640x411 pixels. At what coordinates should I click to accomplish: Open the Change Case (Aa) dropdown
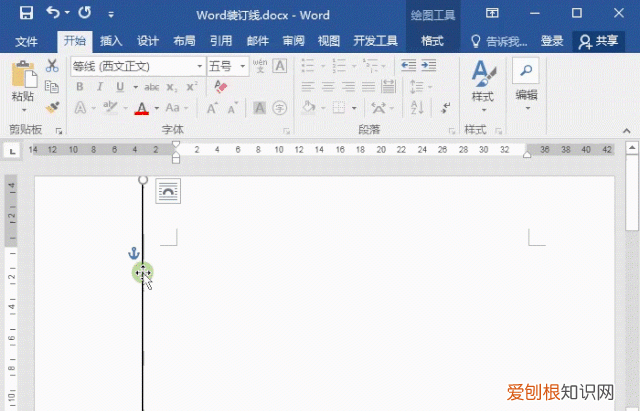177,108
